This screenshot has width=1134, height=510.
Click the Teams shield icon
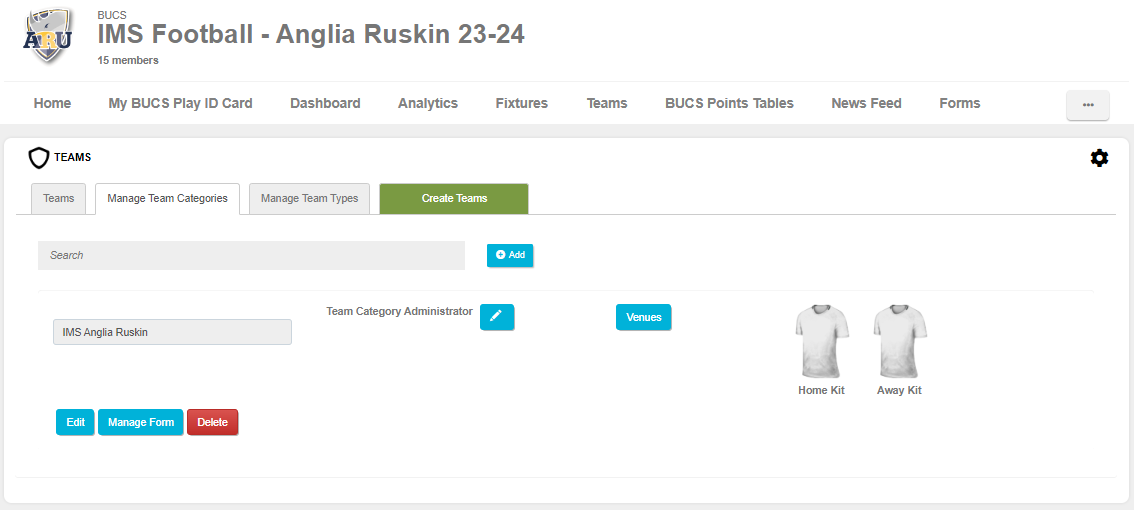39,158
